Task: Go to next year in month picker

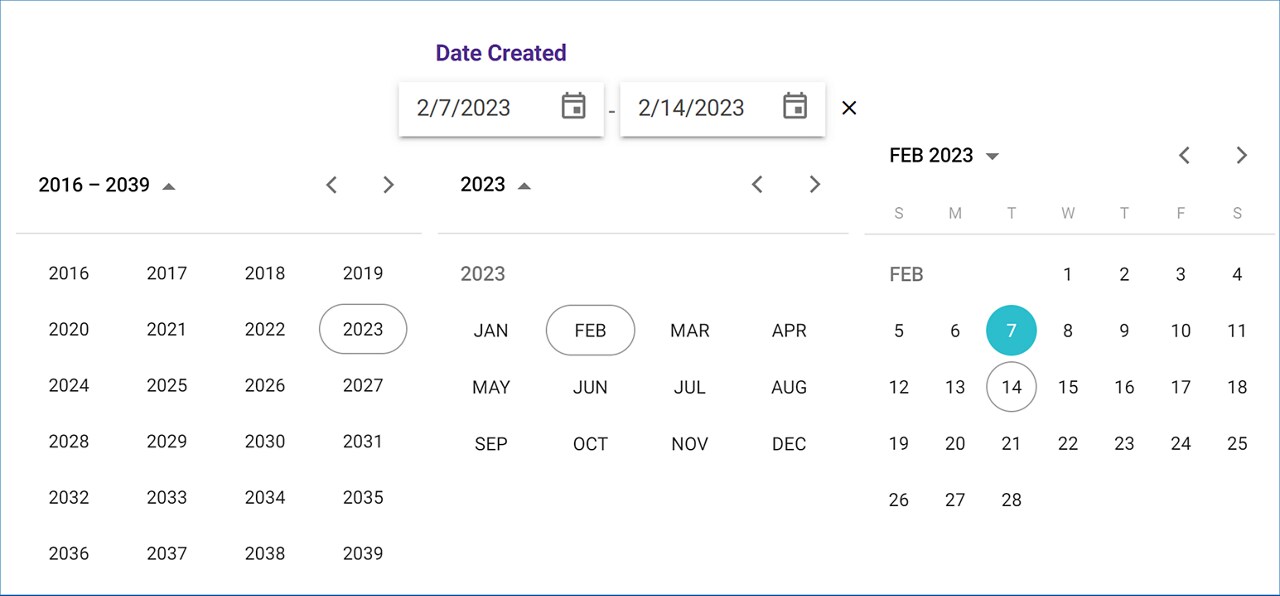Action: [x=815, y=184]
